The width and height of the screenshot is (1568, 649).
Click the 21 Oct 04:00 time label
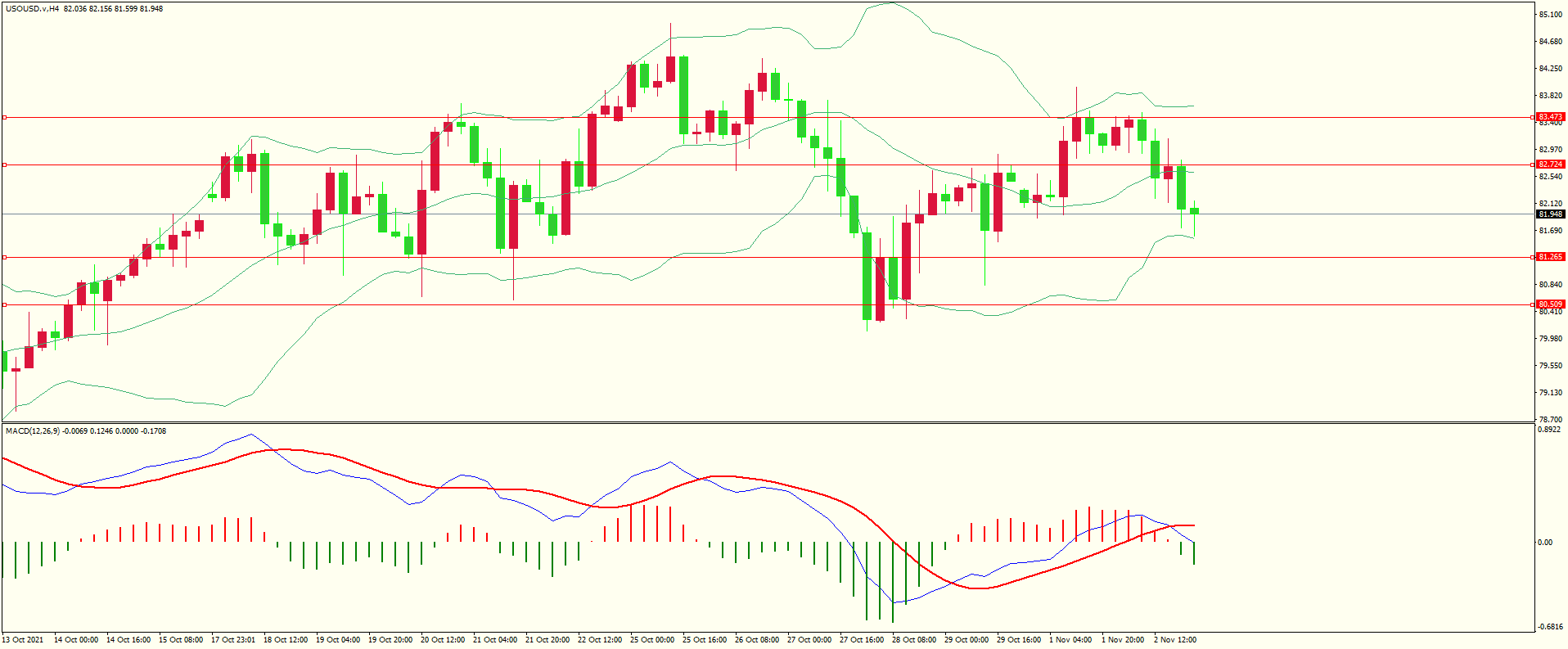pos(495,640)
